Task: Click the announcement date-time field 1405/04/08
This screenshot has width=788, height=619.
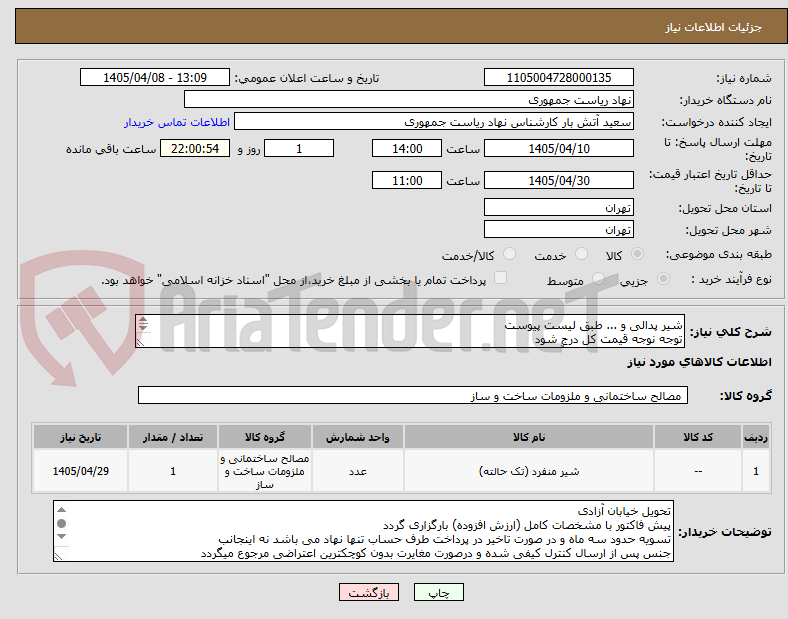Action: [155, 77]
